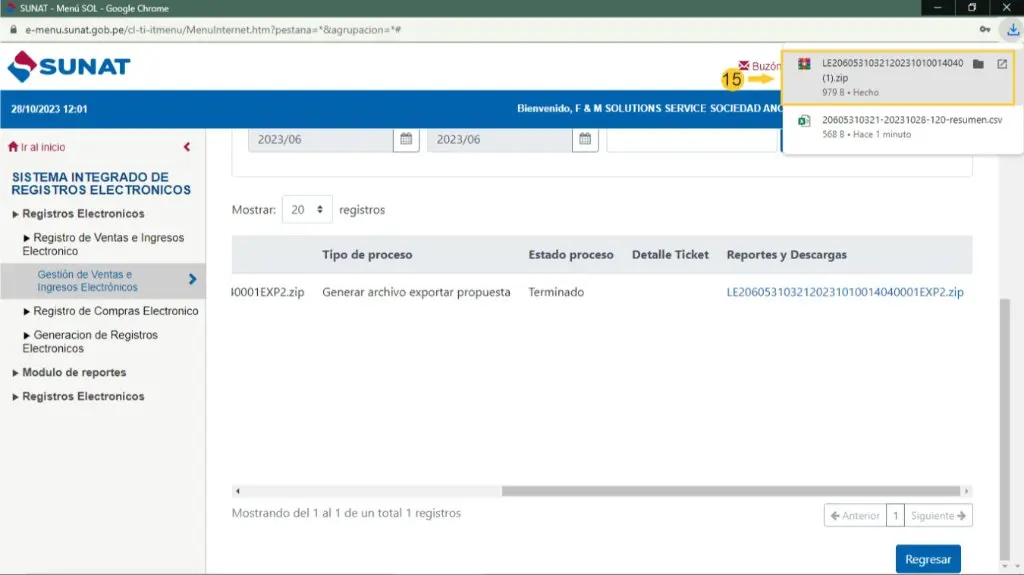
Task: Go to Ir al inicio home link
Action: [x=37, y=147]
